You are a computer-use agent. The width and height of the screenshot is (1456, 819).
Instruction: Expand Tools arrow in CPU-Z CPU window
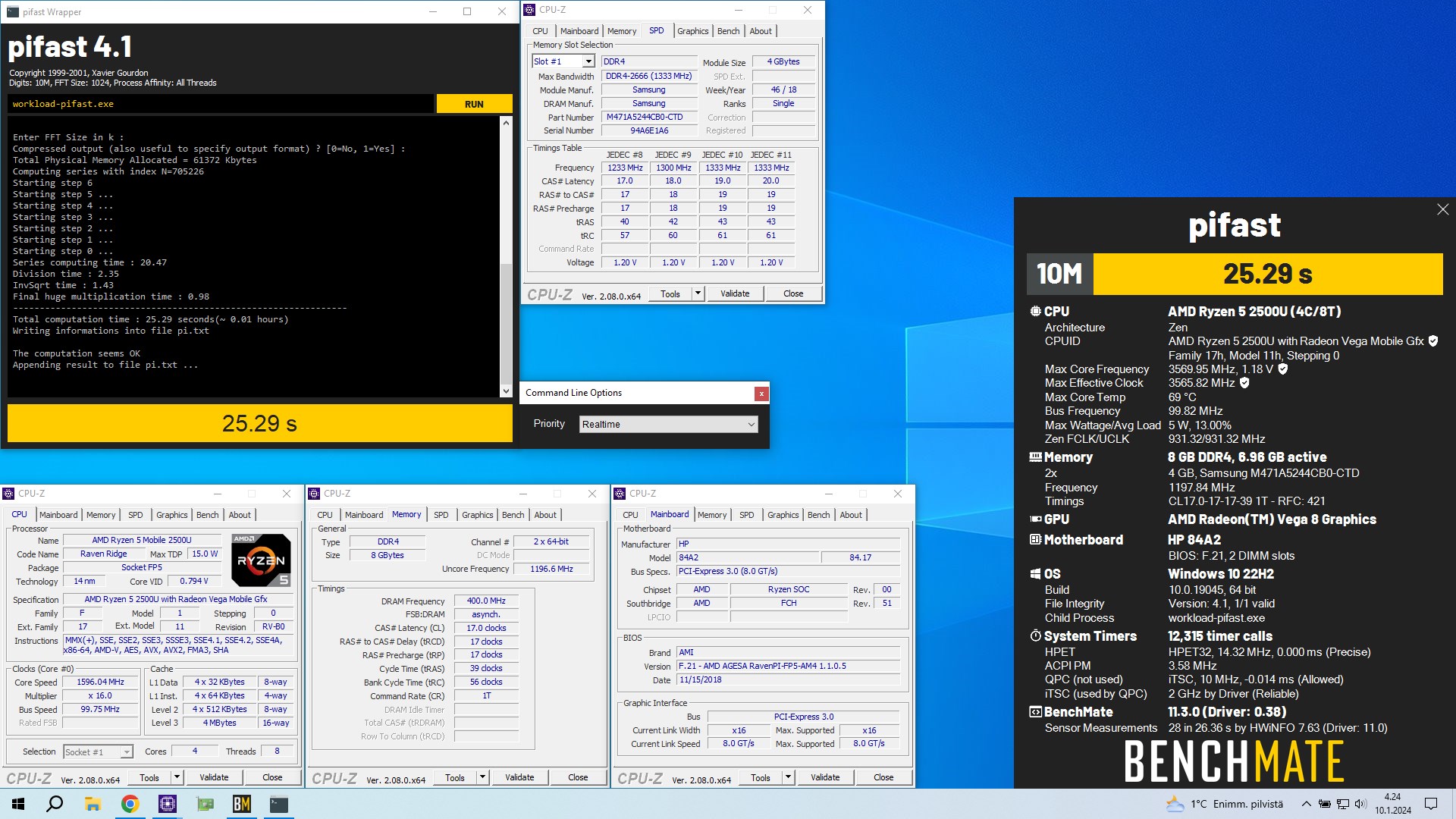[x=177, y=777]
